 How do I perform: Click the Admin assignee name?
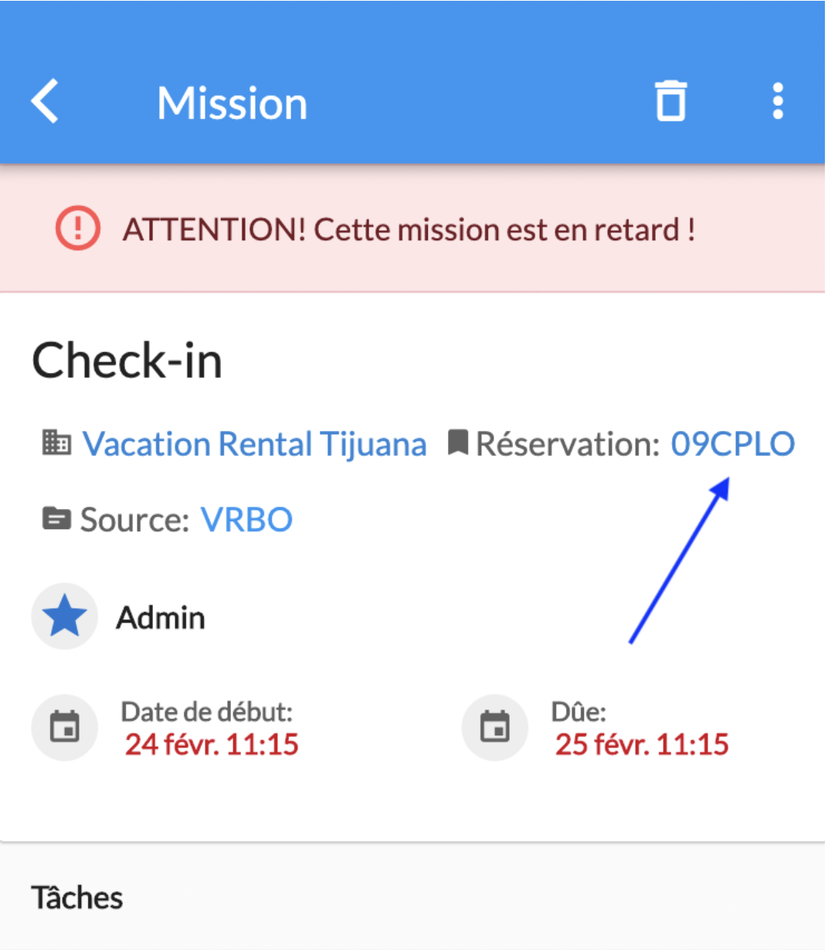coord(161,617)
